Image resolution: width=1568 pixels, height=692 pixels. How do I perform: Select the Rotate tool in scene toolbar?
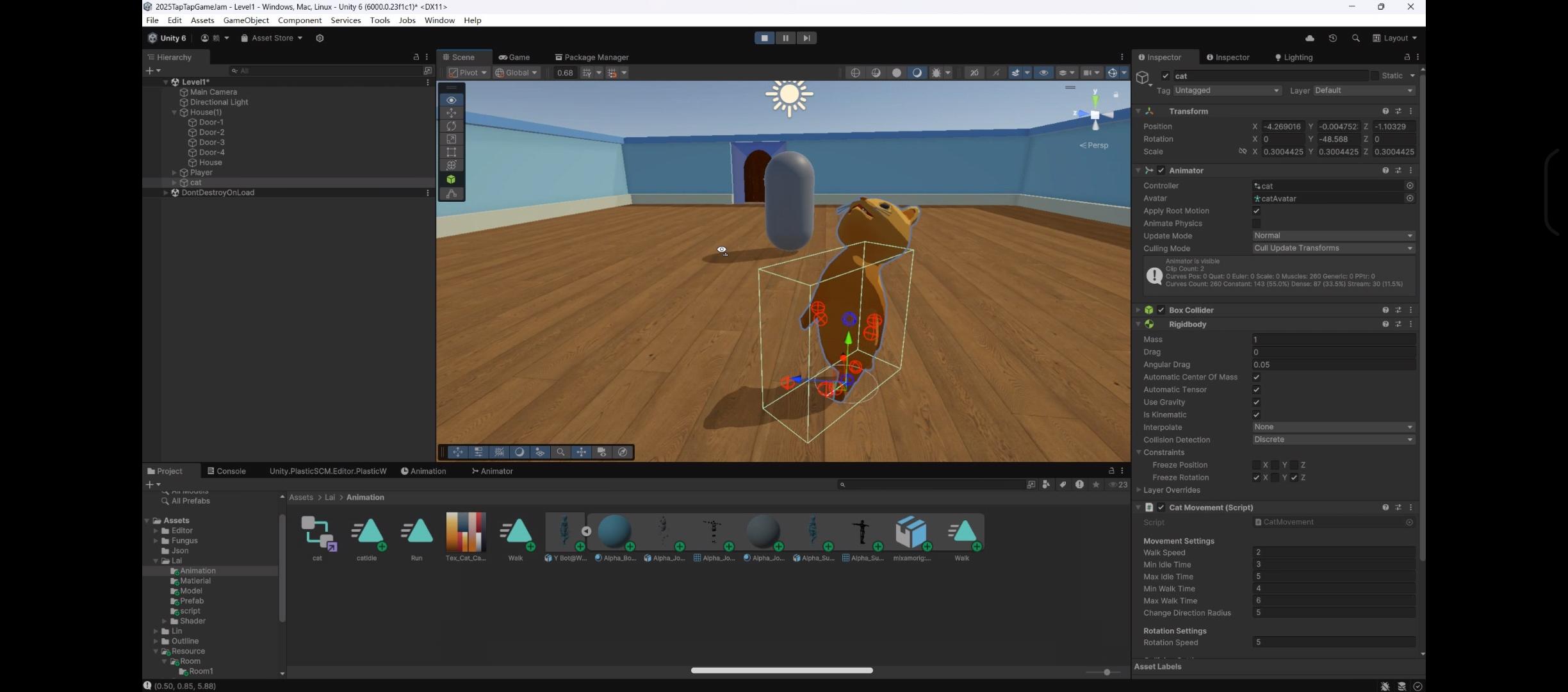point(452,126)
